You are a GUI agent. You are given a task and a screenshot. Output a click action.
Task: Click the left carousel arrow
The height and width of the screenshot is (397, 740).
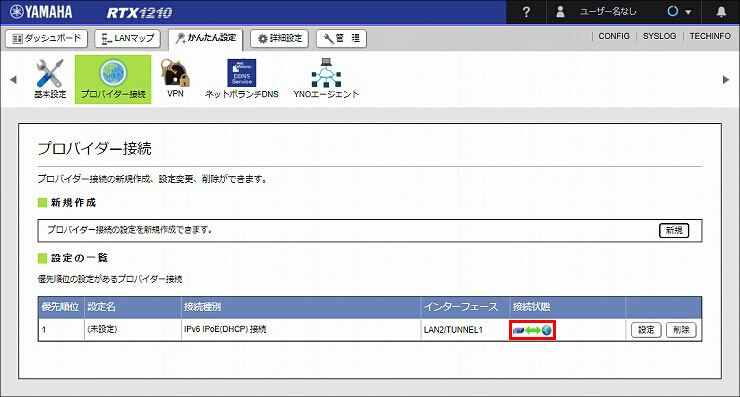point(13,80)
